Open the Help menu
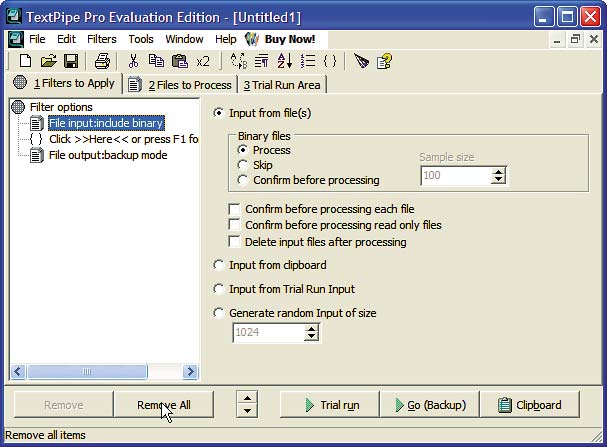 pos(226,39)
